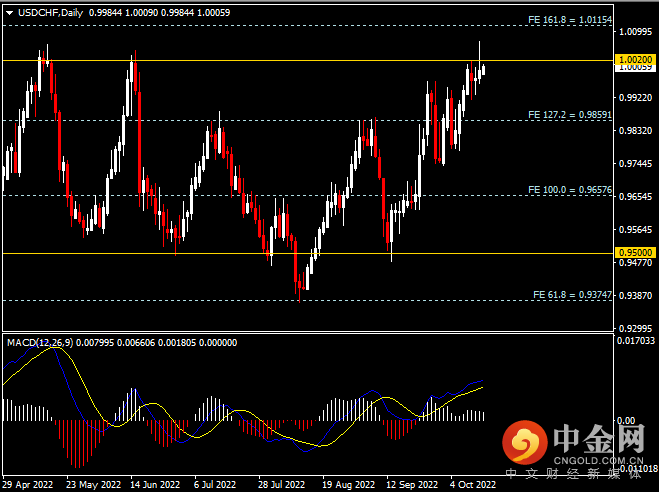Select the FE 161.8 = 1.01154 label

(570, 20)
